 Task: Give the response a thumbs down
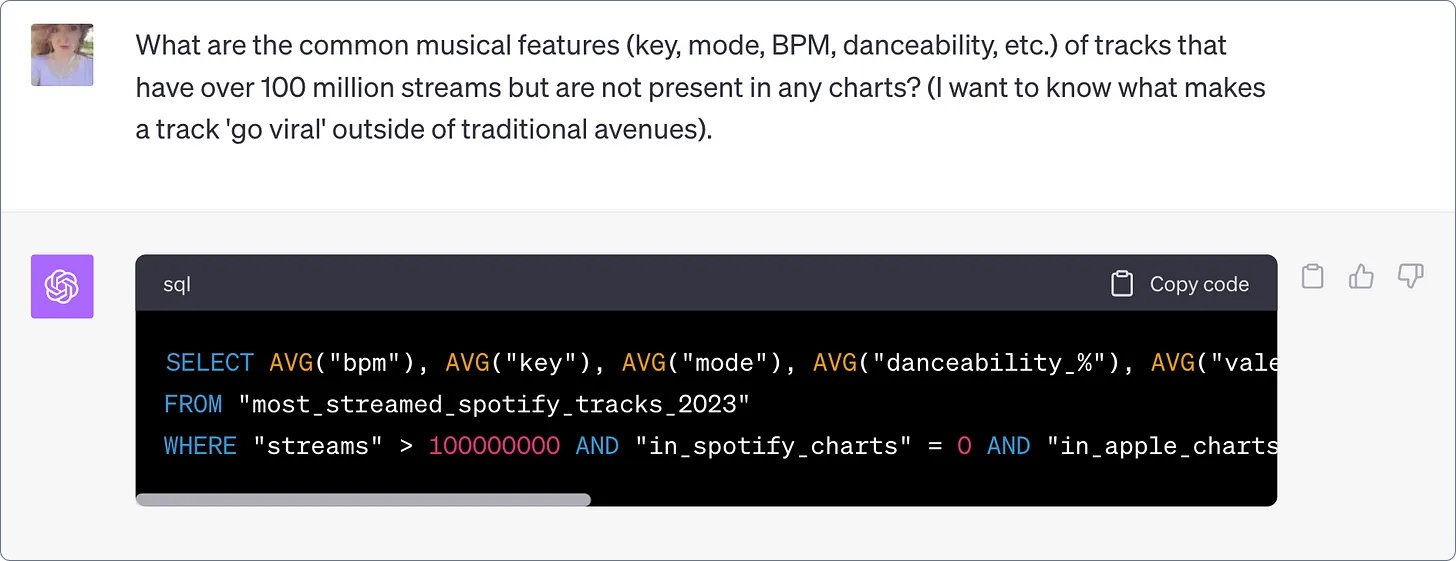point(1410,276)
